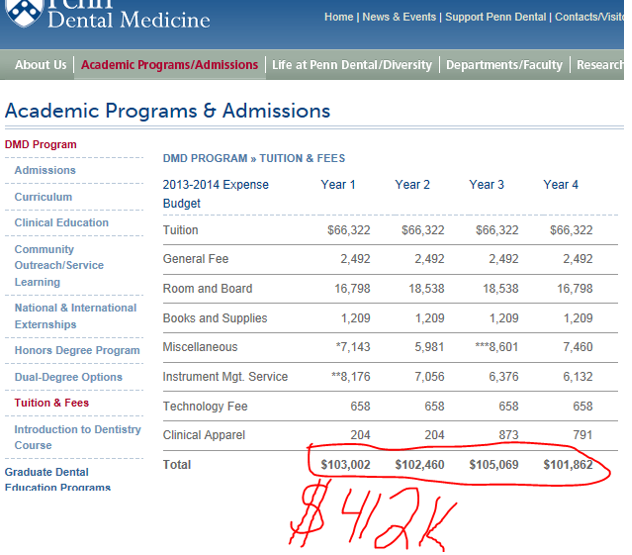Click the Year 1 total $103,002
The height and width of the screenshot is (555, 632).
pyautogui.click(x=345, y=465)
